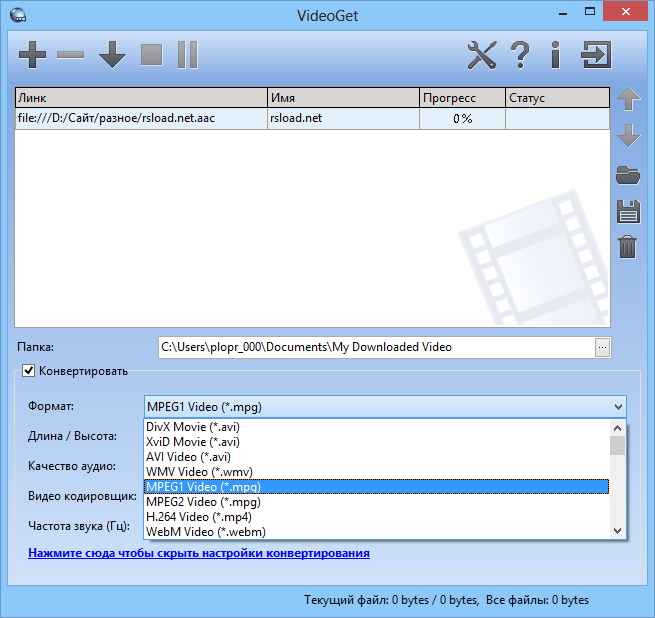
Task: Click browse button next to folder path
Action: pyautogui.click(x=602, y=347)
